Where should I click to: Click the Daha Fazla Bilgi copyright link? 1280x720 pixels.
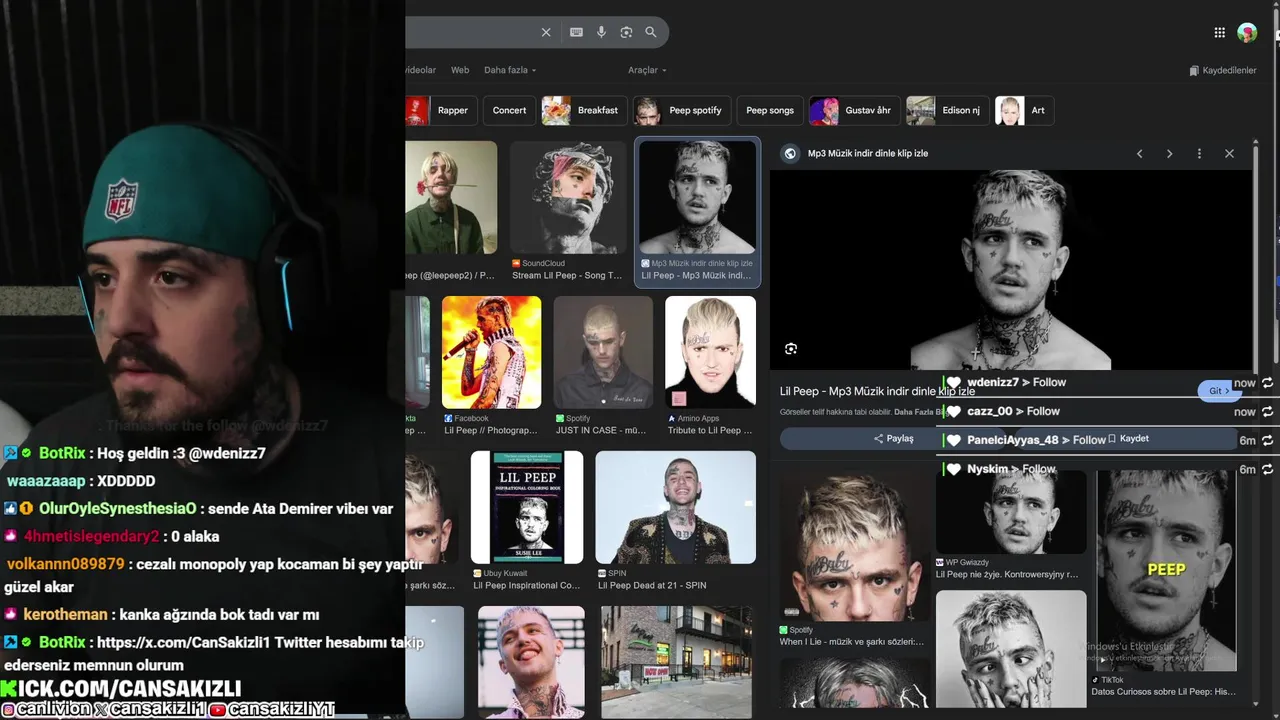pos(919,412)
